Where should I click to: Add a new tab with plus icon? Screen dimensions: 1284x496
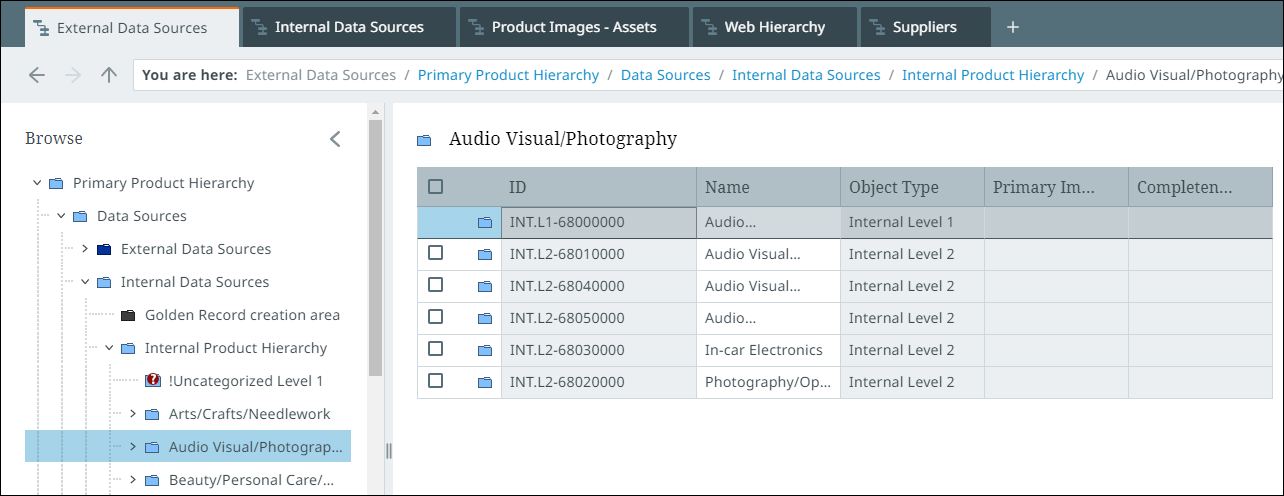click(x=1012, y=27)
